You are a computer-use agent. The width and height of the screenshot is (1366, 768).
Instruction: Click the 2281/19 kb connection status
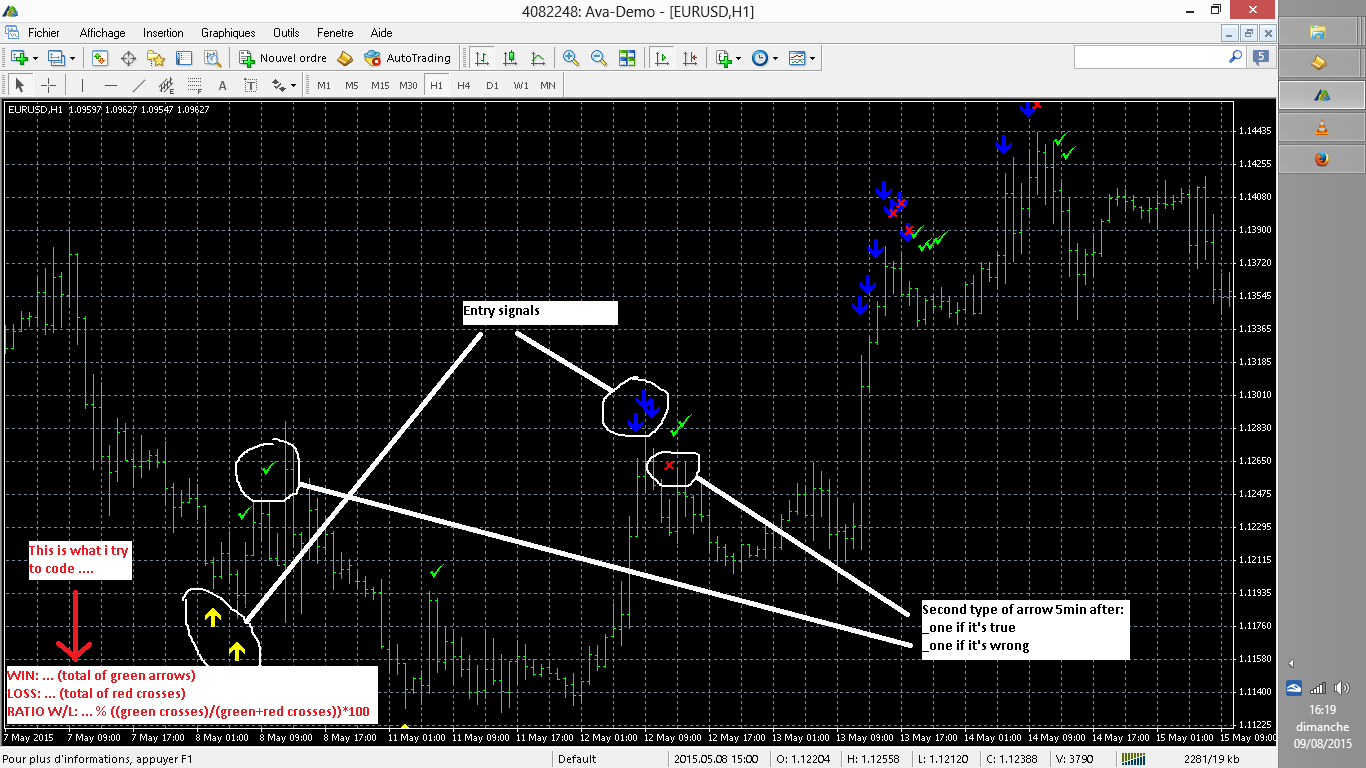click(1210, 759)
